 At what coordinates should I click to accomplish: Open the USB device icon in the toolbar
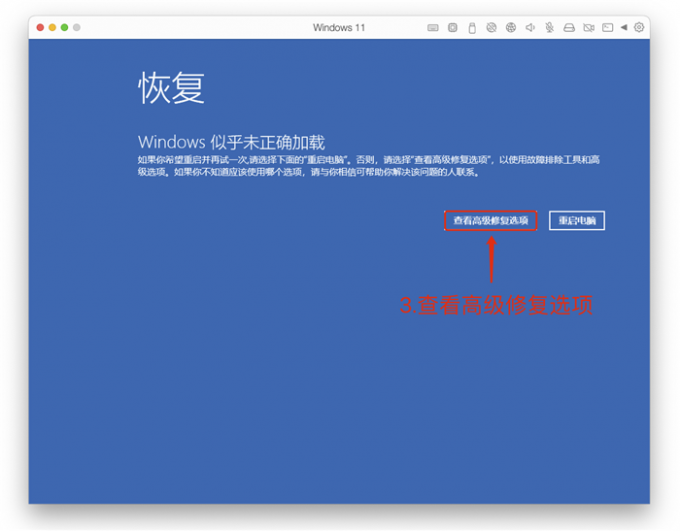(x=472, y=28)
